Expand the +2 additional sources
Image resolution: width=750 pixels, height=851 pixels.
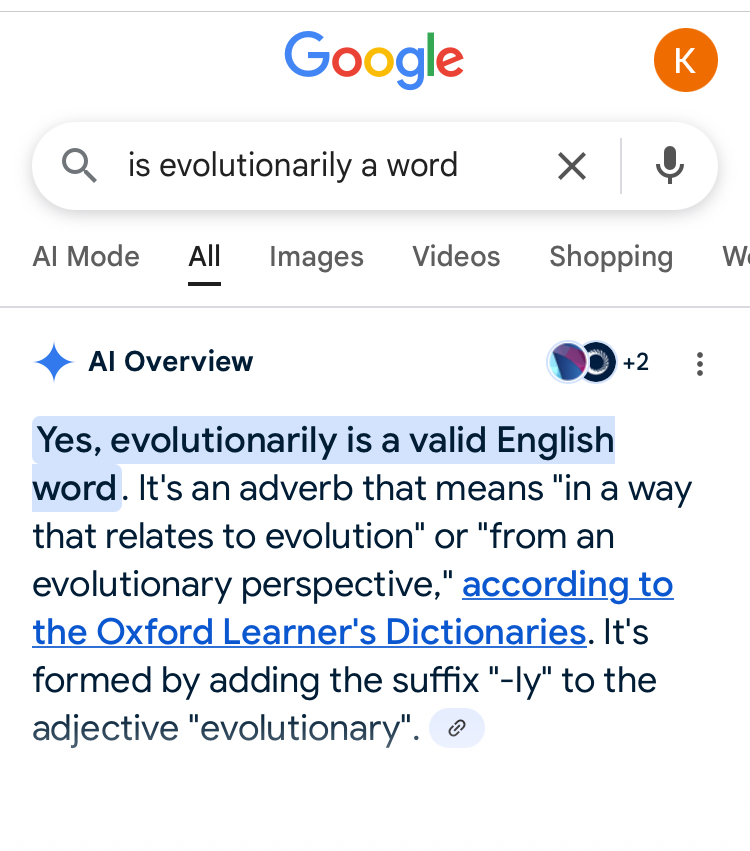pyautogui.click(x=635, y=362)
